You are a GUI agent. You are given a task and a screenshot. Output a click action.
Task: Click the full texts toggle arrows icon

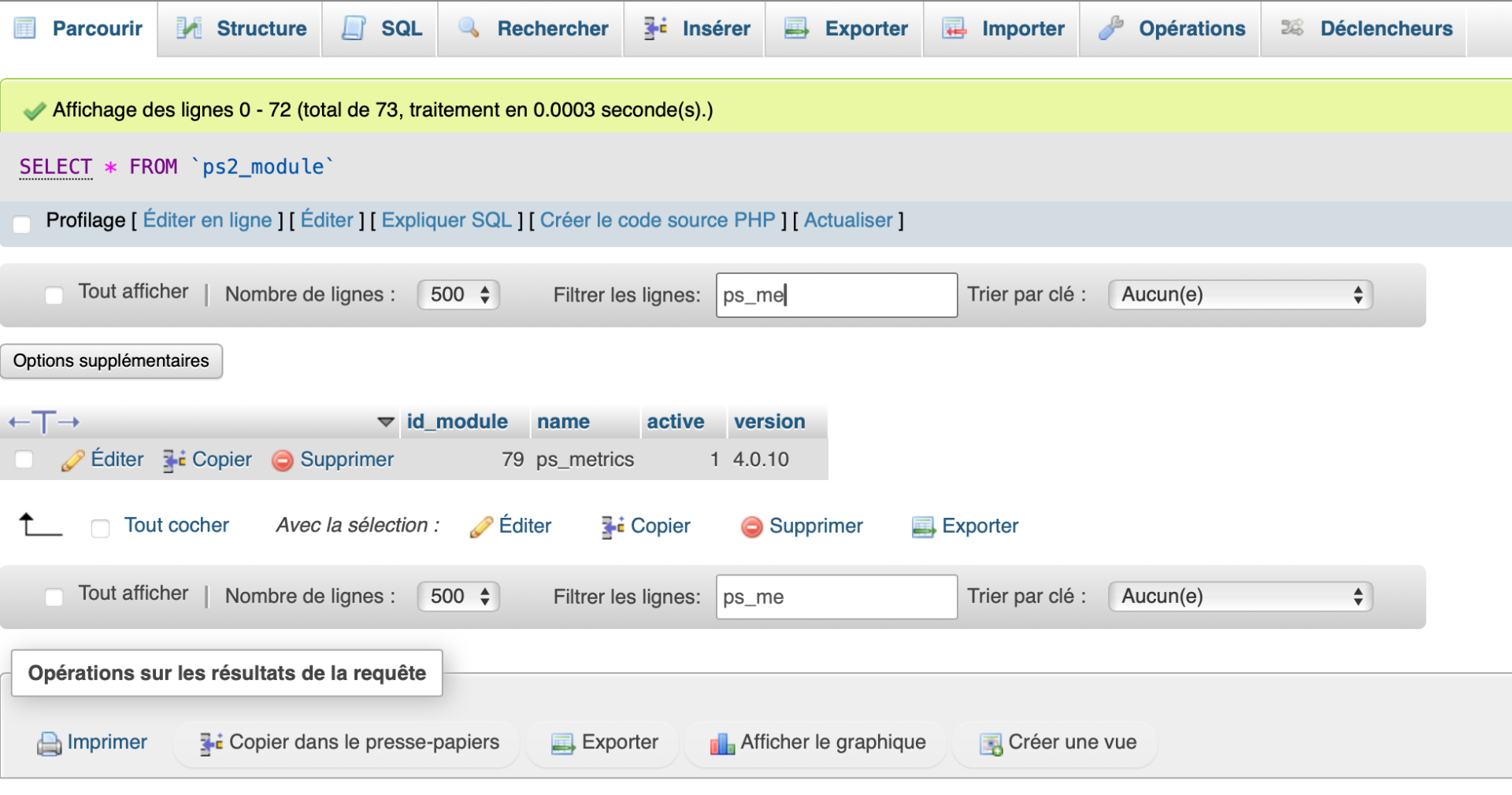click(44, 422)
